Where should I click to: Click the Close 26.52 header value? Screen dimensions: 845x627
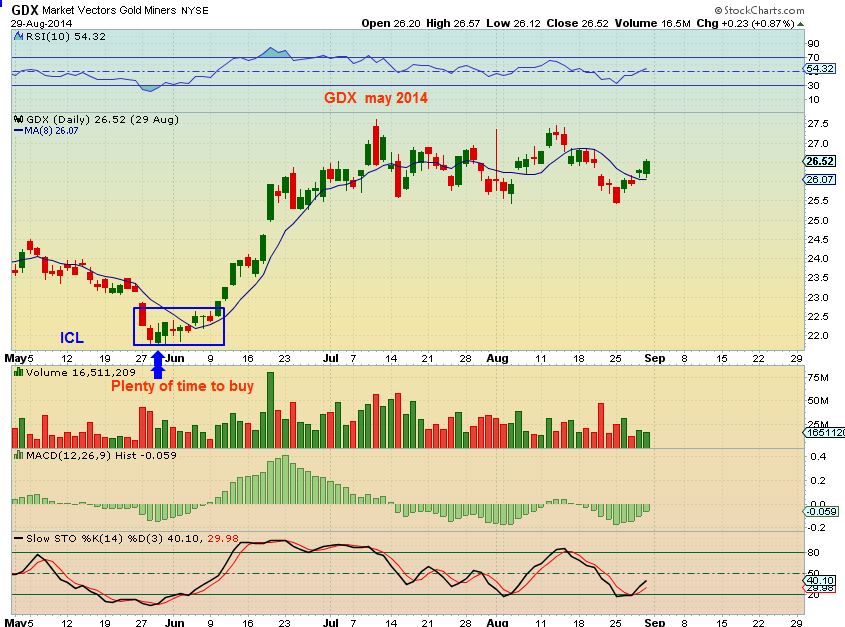[577, 23]
